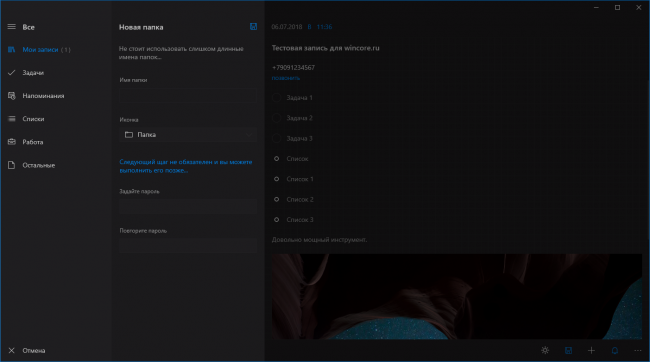The image size is (650, 362).
Task: Open the attached canyon image
Action: tap(457, 296)
